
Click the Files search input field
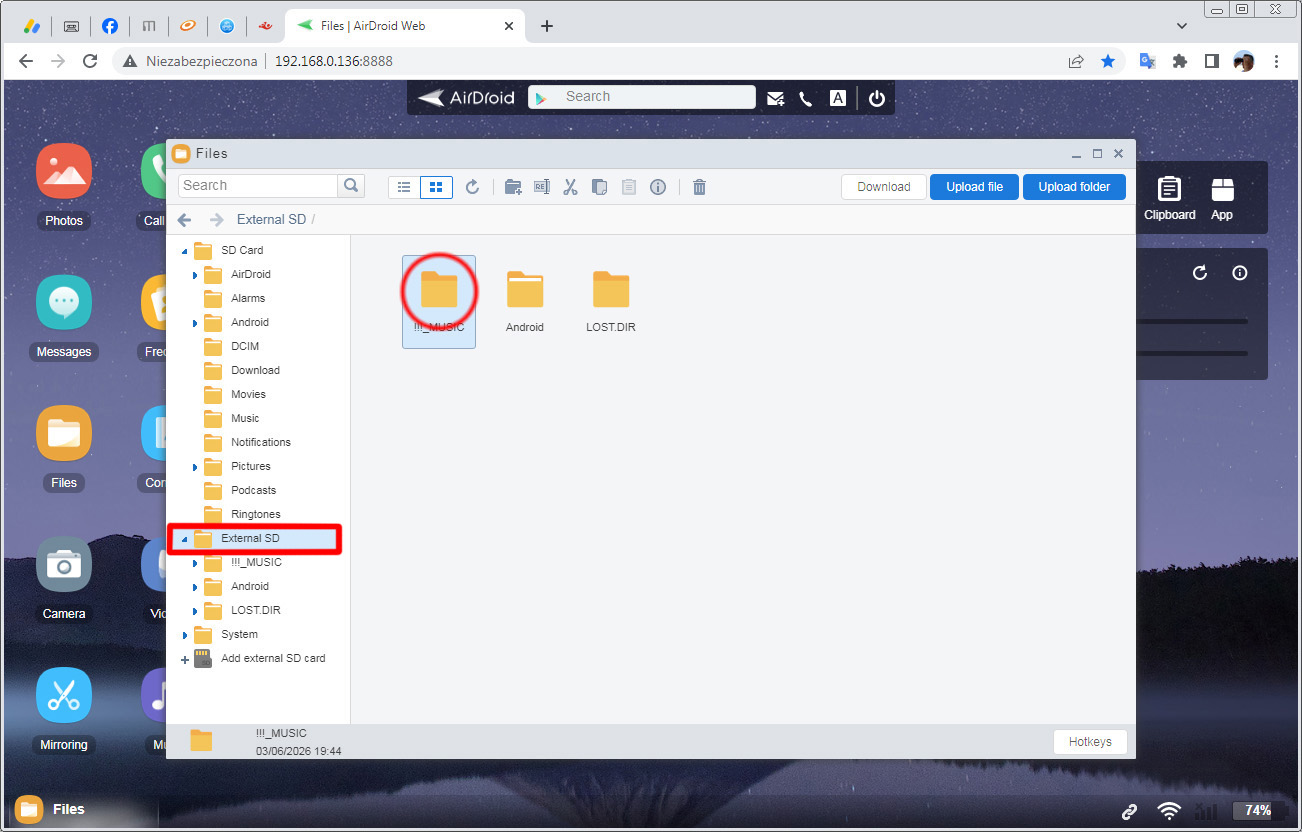[x=258, y=186]
